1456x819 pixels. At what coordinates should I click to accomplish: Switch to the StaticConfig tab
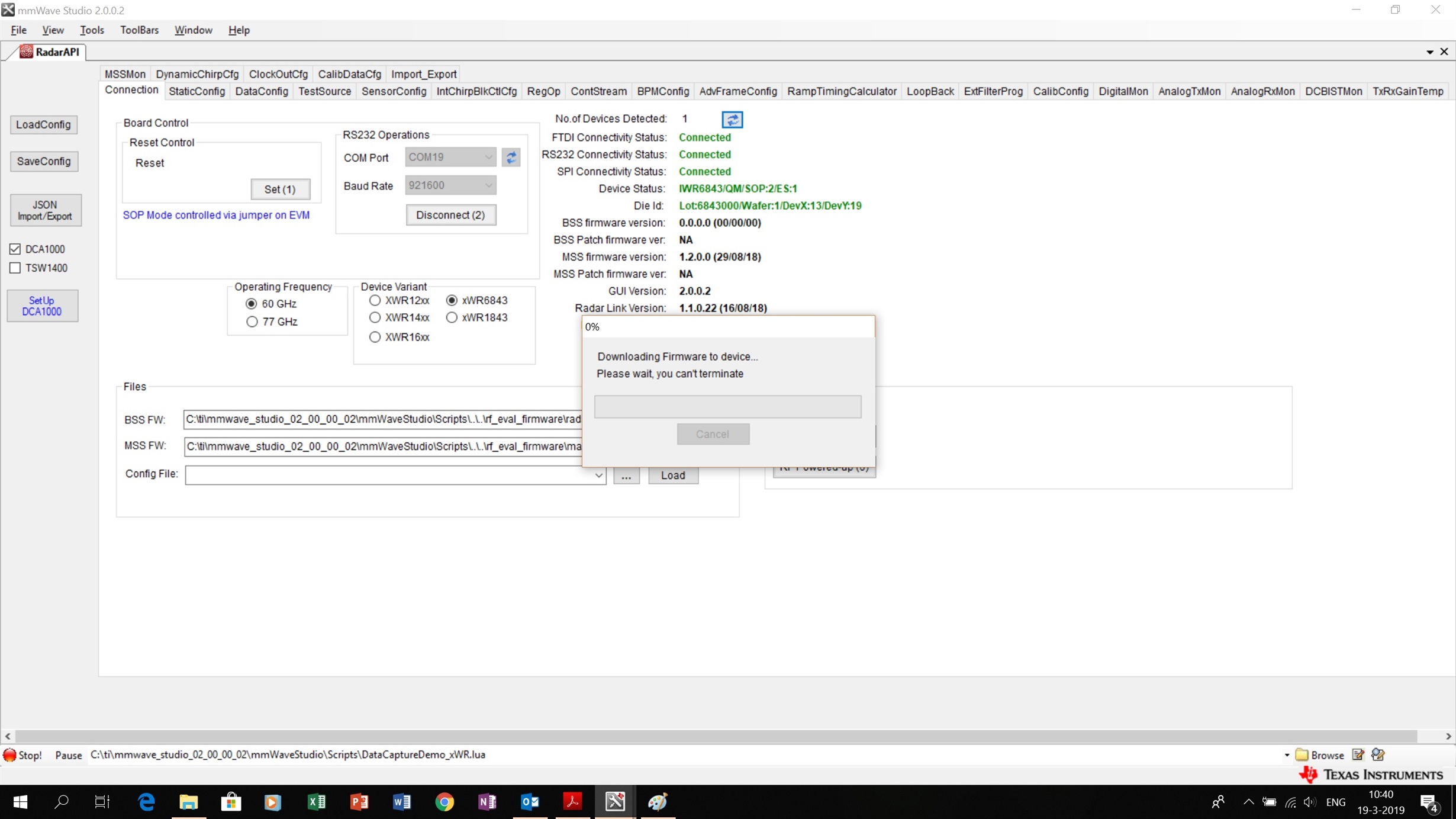tap(197, 91)
